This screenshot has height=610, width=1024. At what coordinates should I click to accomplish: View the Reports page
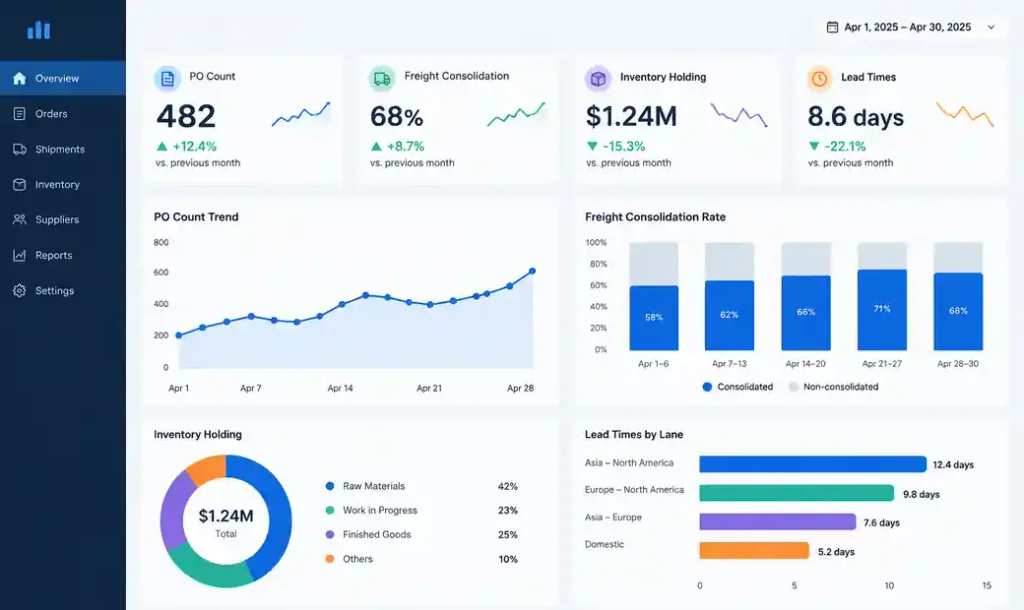click(63, 255)
